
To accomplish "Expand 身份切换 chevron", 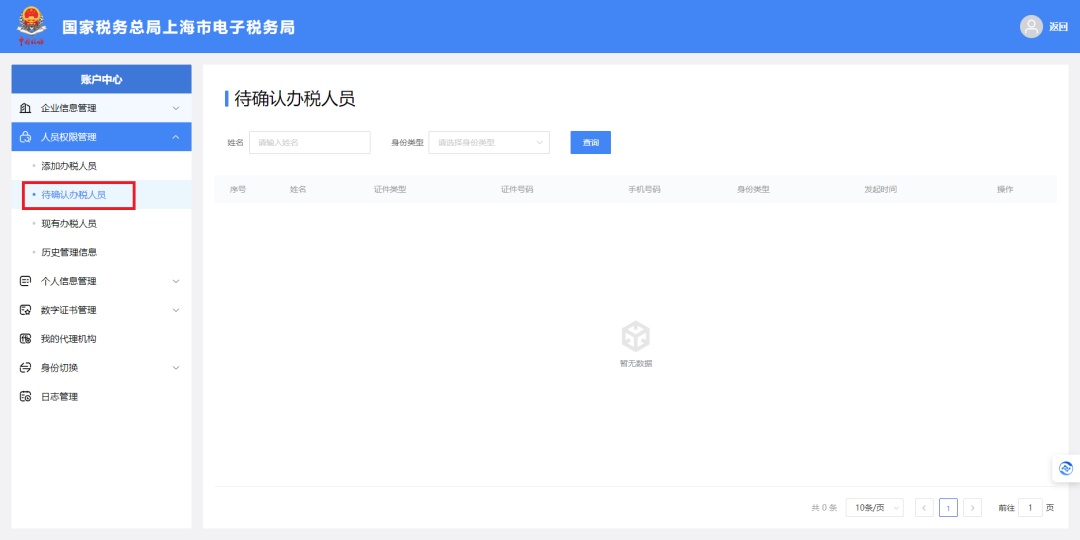I will pyautogui.click(x=176, y=368).
